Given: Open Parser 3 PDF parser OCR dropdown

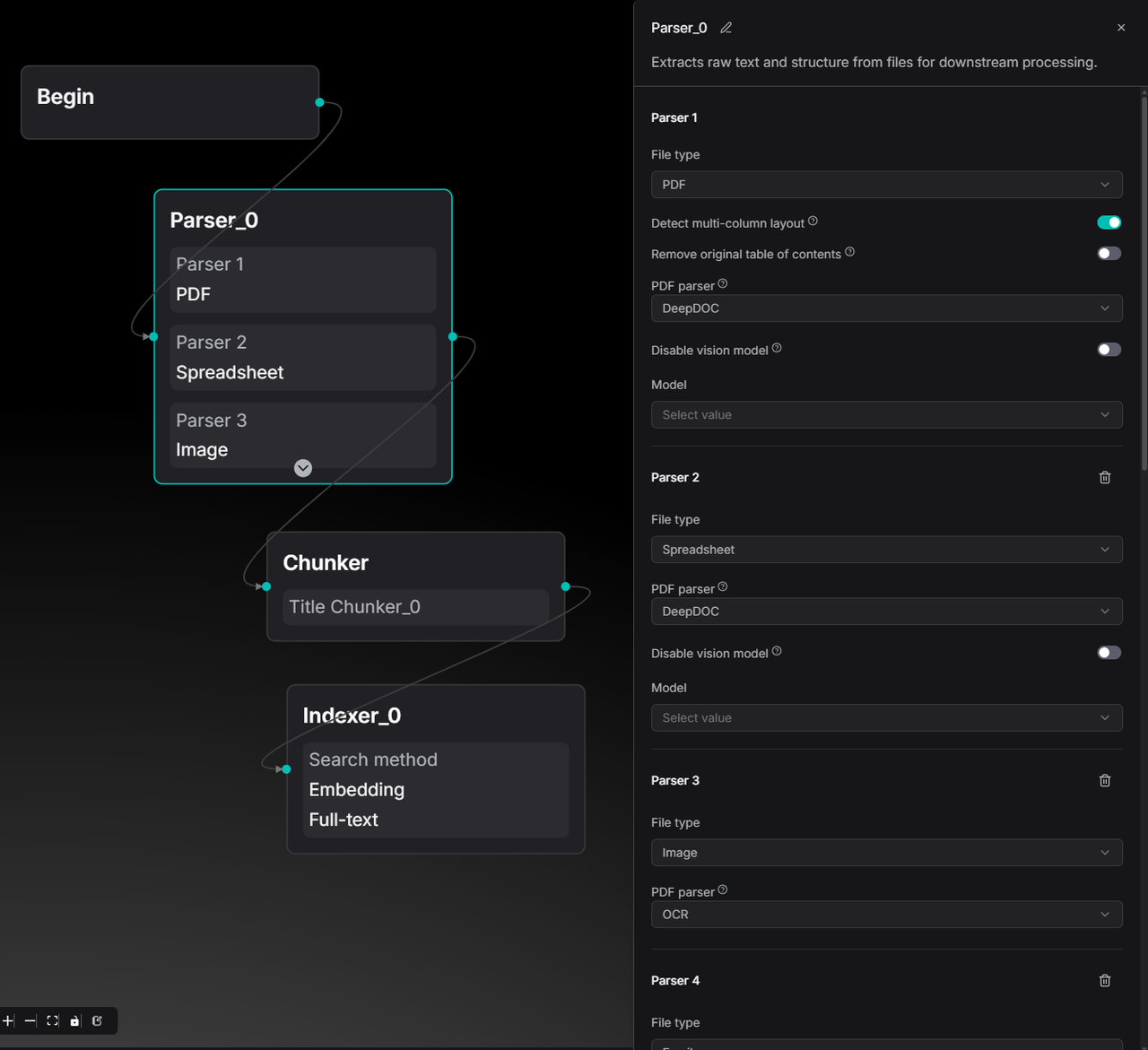Looking at the screenshot, I should (886, 915).
